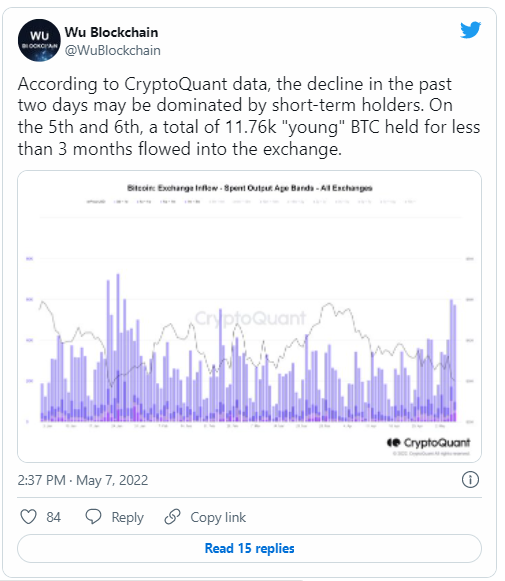Open the 2:37 PM May 7, 2022 timestamp
The width and height of the screenshot is (505, 581).
83,480
